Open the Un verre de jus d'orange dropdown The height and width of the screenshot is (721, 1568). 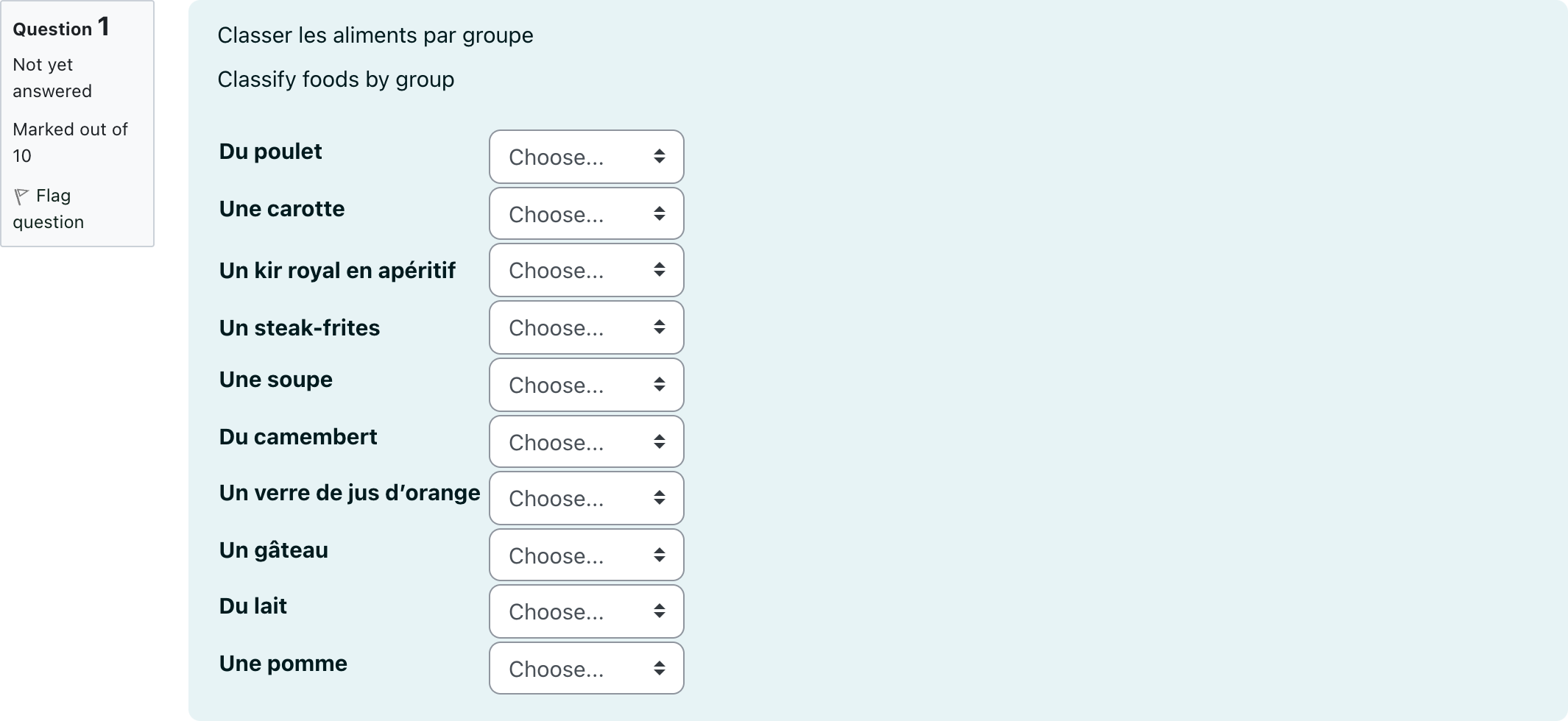587,498
